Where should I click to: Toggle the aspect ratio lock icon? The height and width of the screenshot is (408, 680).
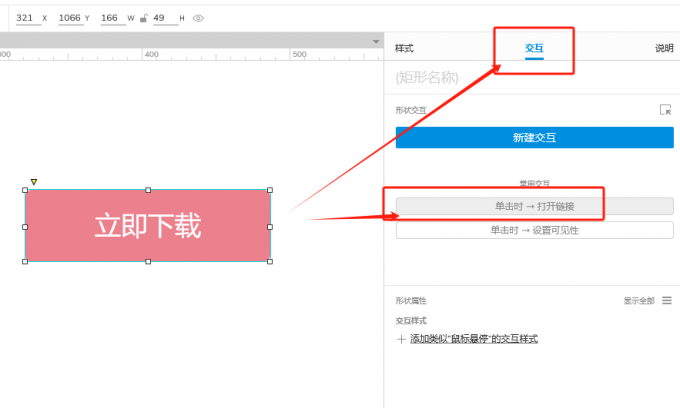[x=144, y=18]
